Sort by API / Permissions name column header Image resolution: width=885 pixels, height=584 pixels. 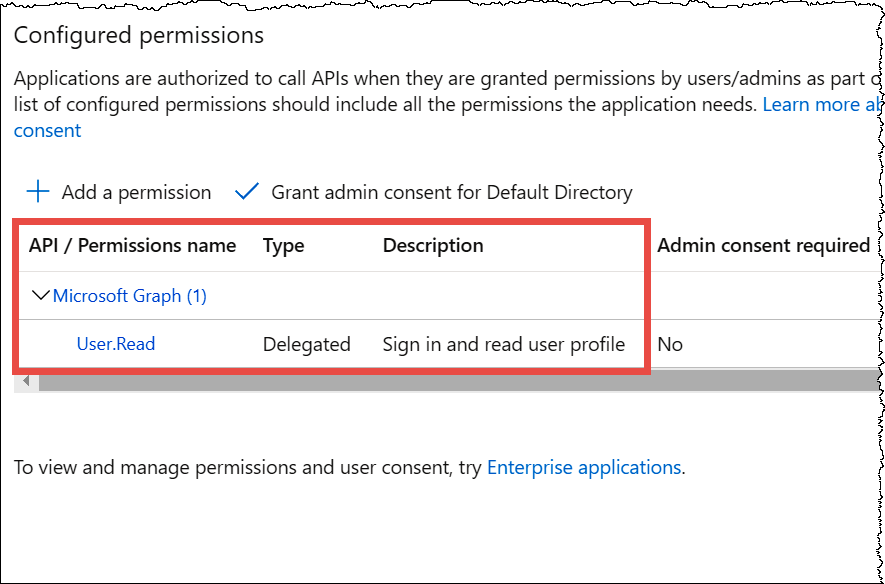pyautogui.click(x=132, y=245)
